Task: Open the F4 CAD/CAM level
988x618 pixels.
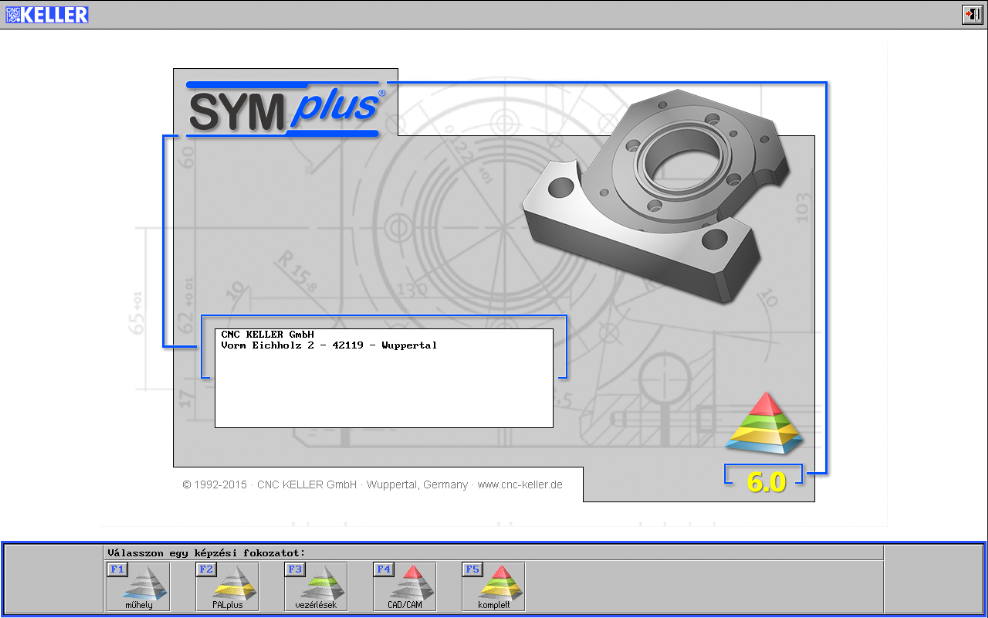Action: pyautogui.click(x=405, y=587)
